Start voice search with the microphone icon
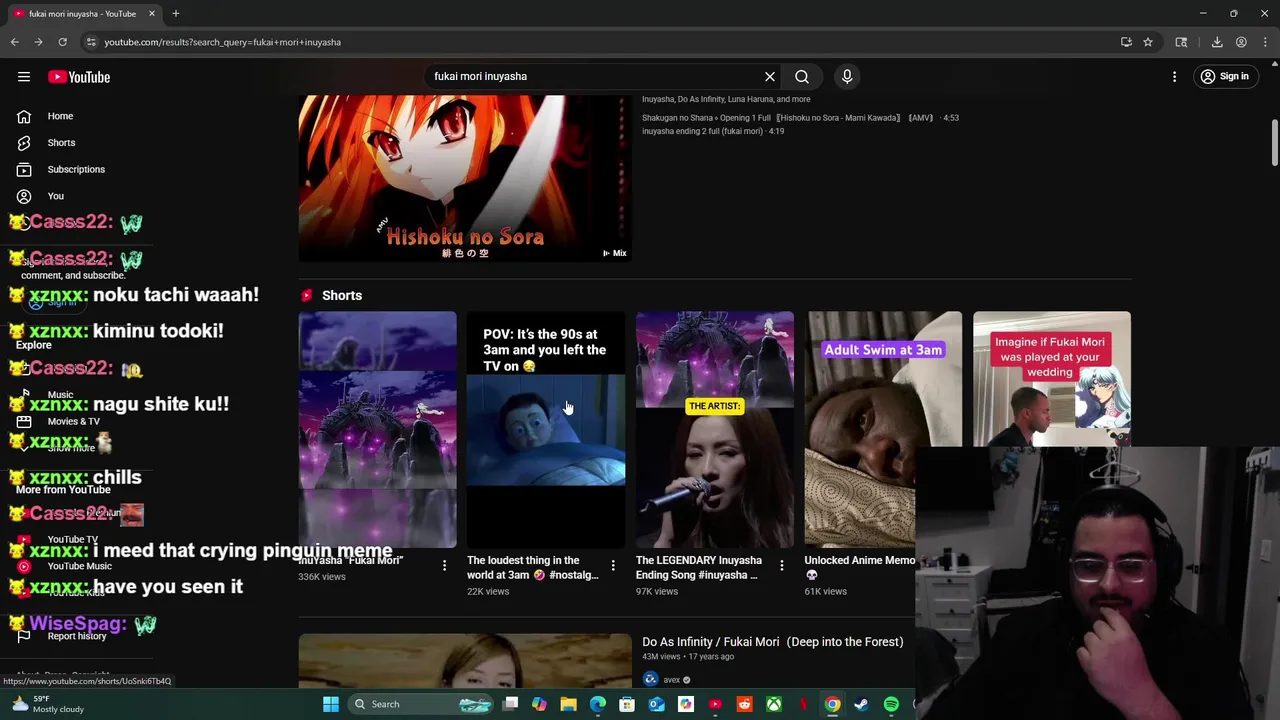The width and height of the screenshot is (1280, 720). coord(847,77)
